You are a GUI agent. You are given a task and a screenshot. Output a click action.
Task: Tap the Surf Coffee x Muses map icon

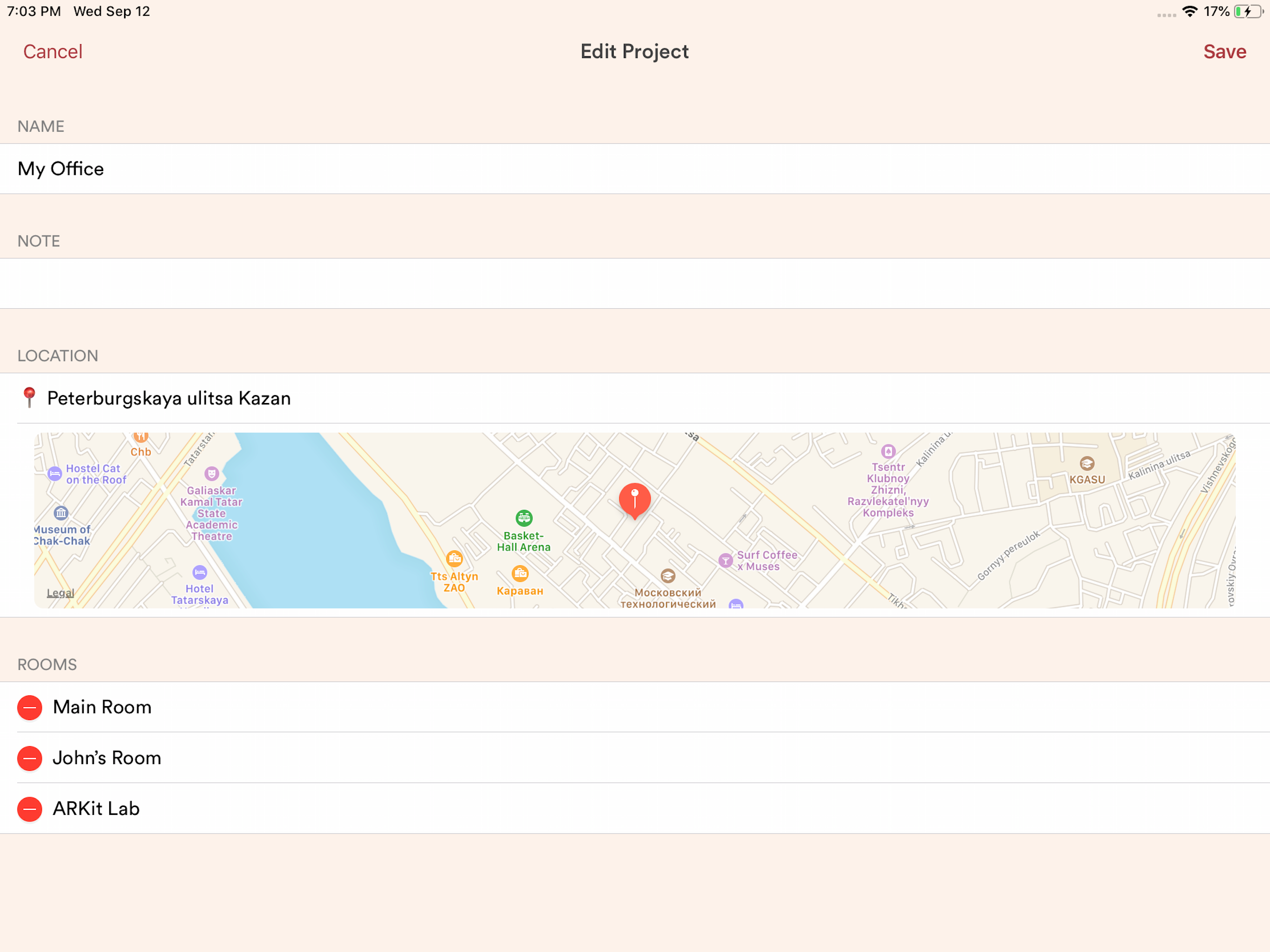(725, 561)
